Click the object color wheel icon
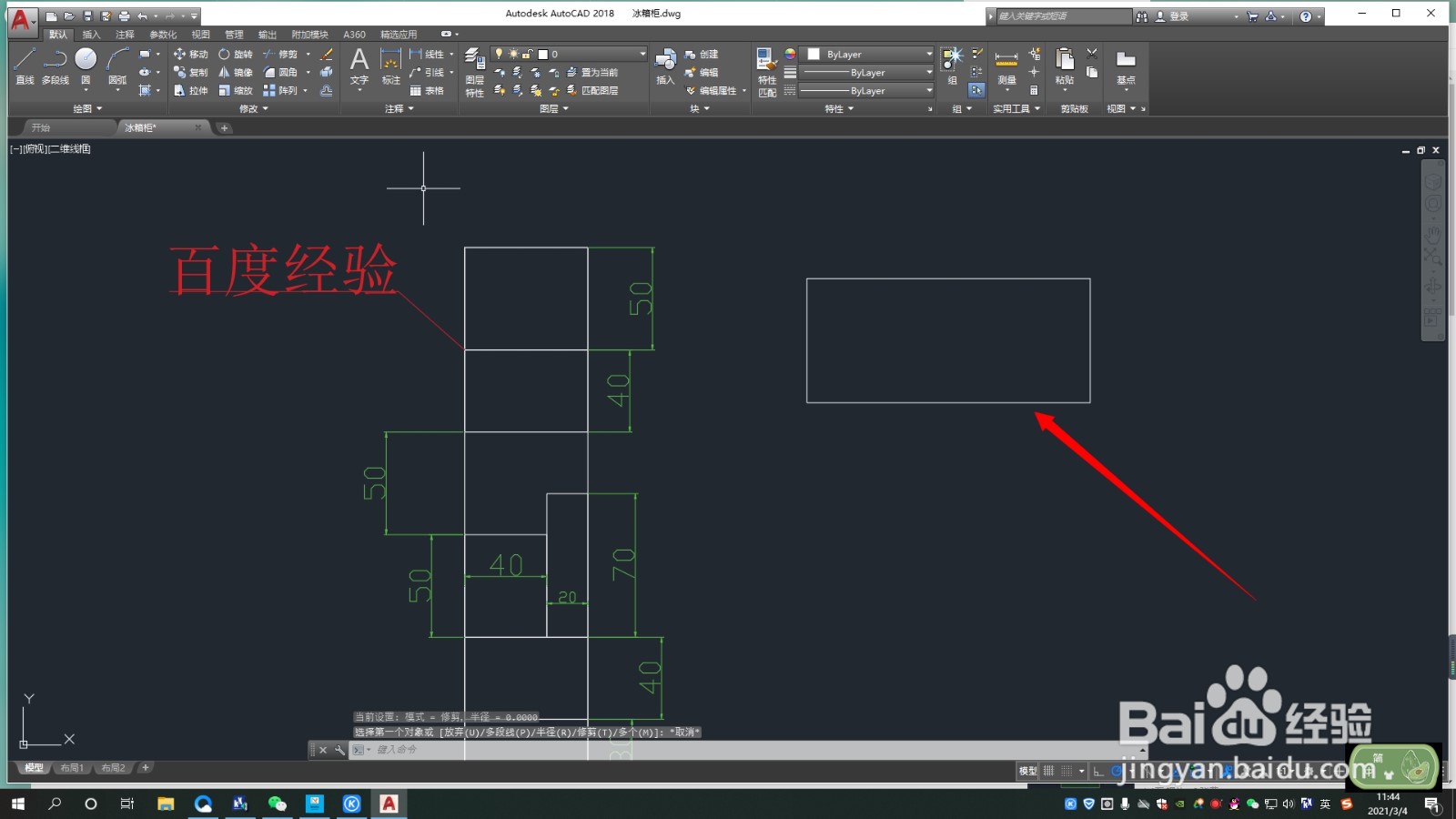This screenshot has width=1456, height=819. (x=790, y=55)
